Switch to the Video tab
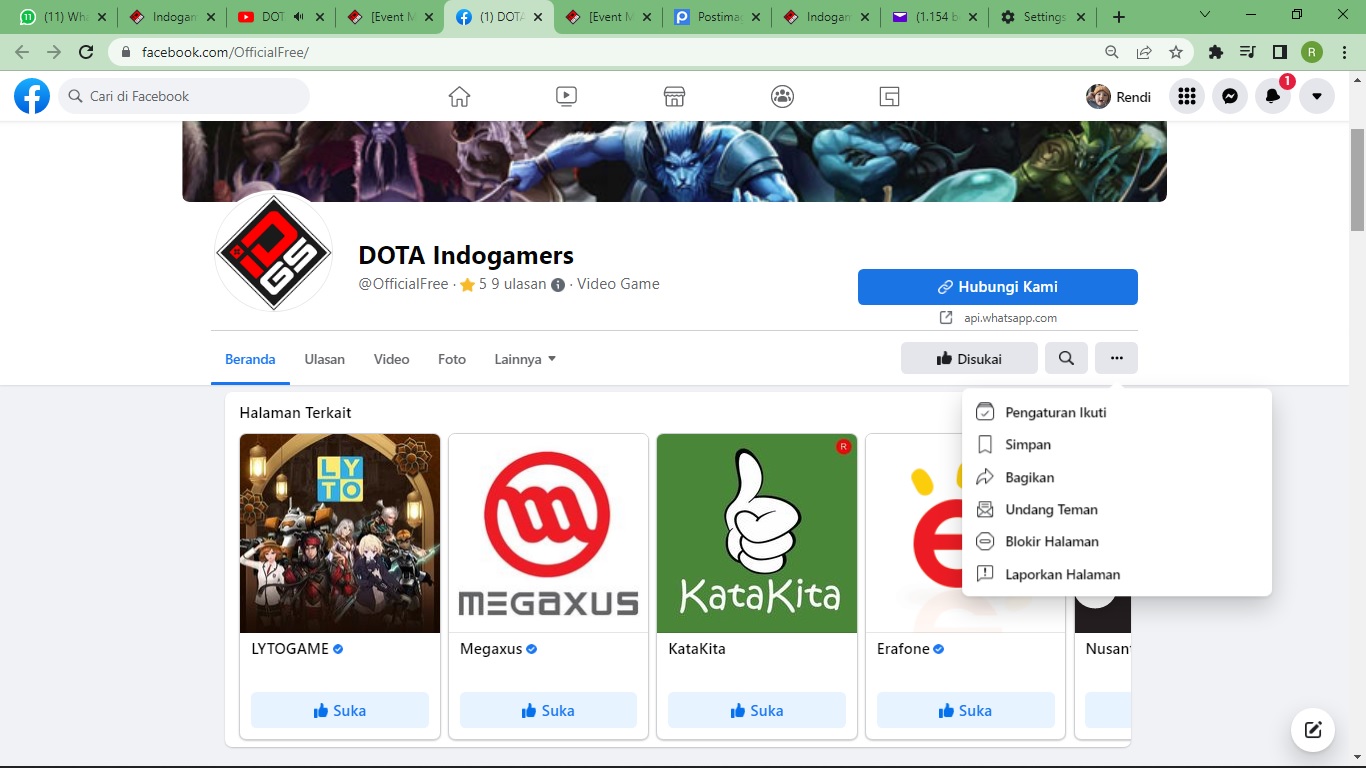 click(x=392, y=359)
